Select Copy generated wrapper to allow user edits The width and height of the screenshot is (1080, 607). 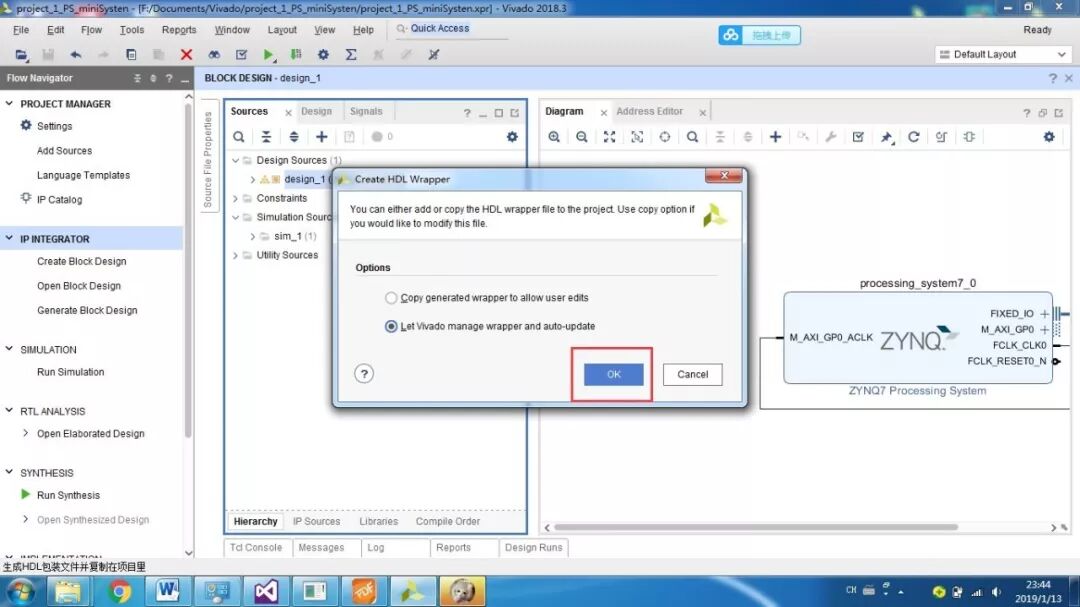click(x=391, y=298)
